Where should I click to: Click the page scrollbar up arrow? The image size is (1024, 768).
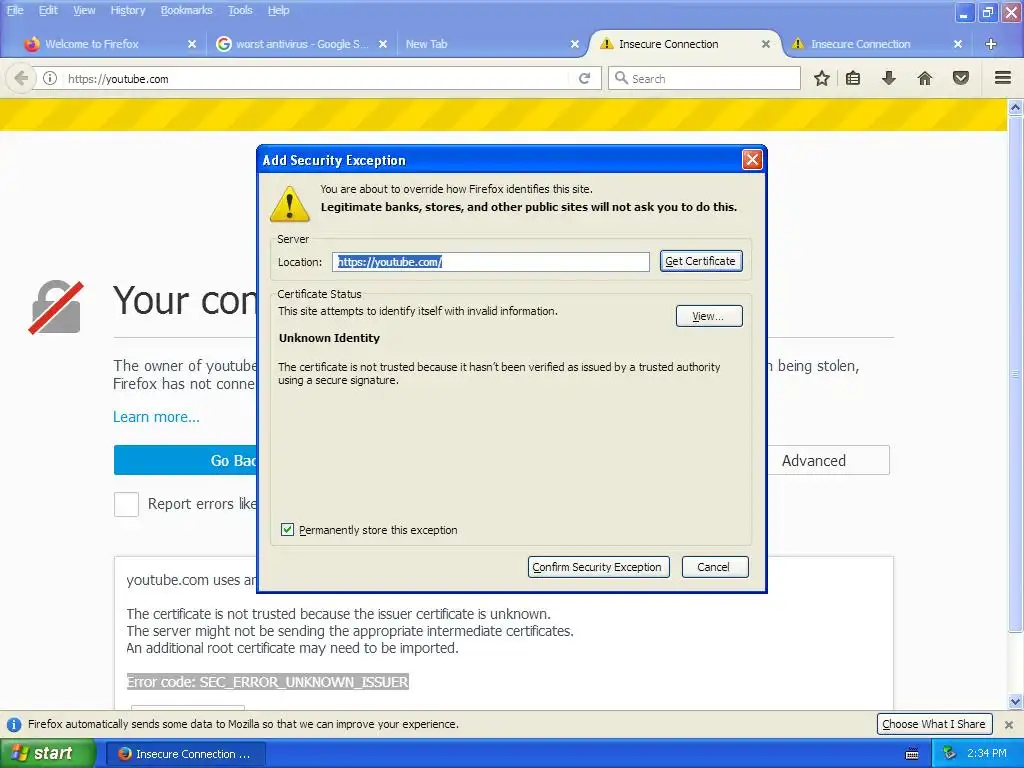coord(1016,107)
